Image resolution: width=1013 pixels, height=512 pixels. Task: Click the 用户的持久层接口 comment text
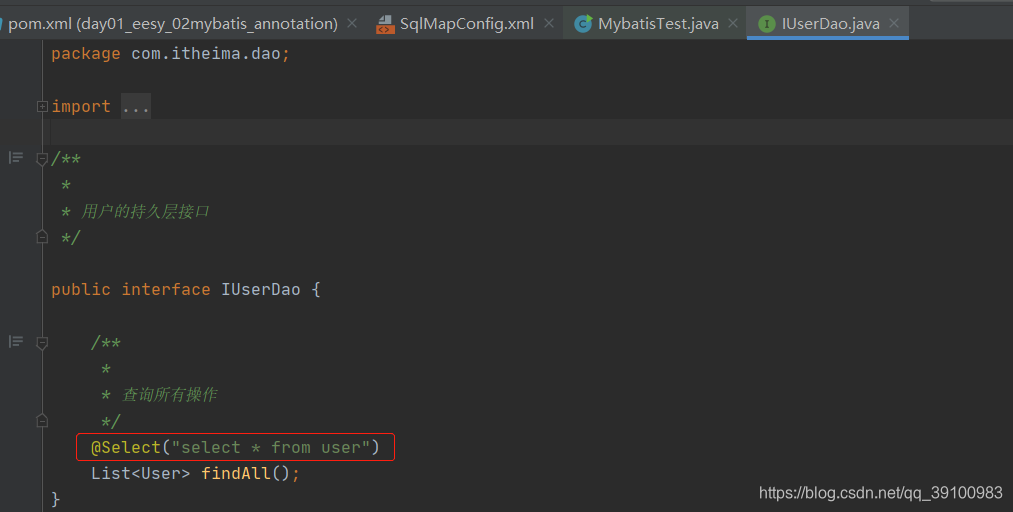(145, 212)
